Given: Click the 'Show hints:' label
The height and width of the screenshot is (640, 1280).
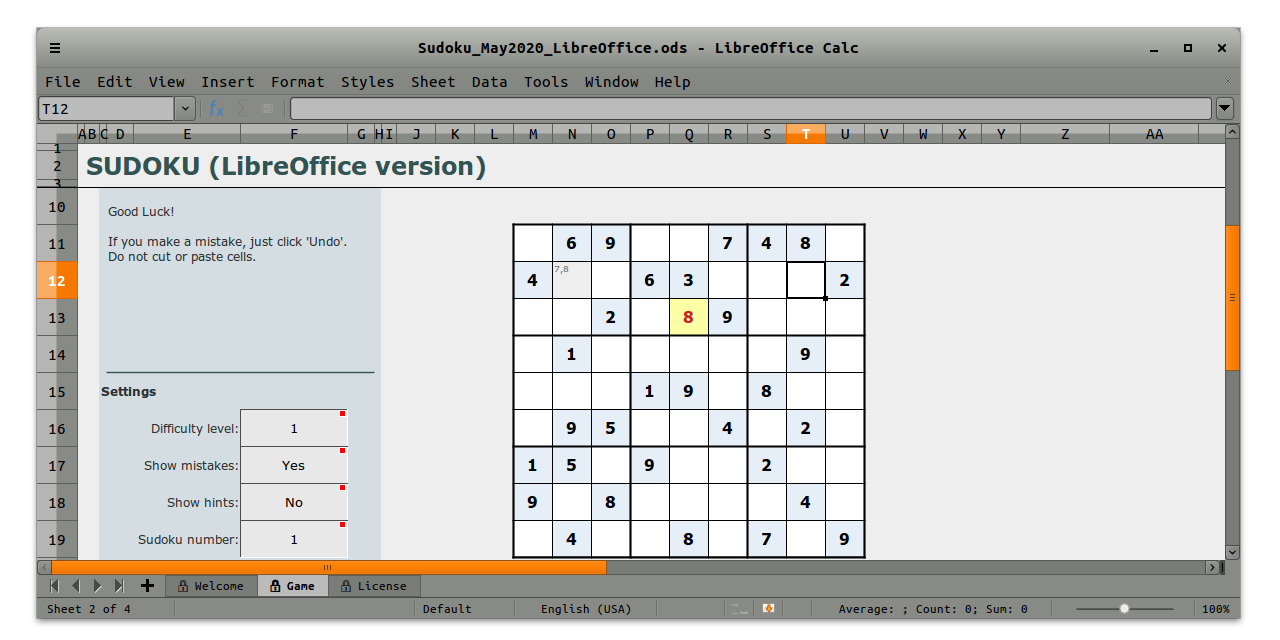Looking at the screenshot, I should tap(203, 503).
